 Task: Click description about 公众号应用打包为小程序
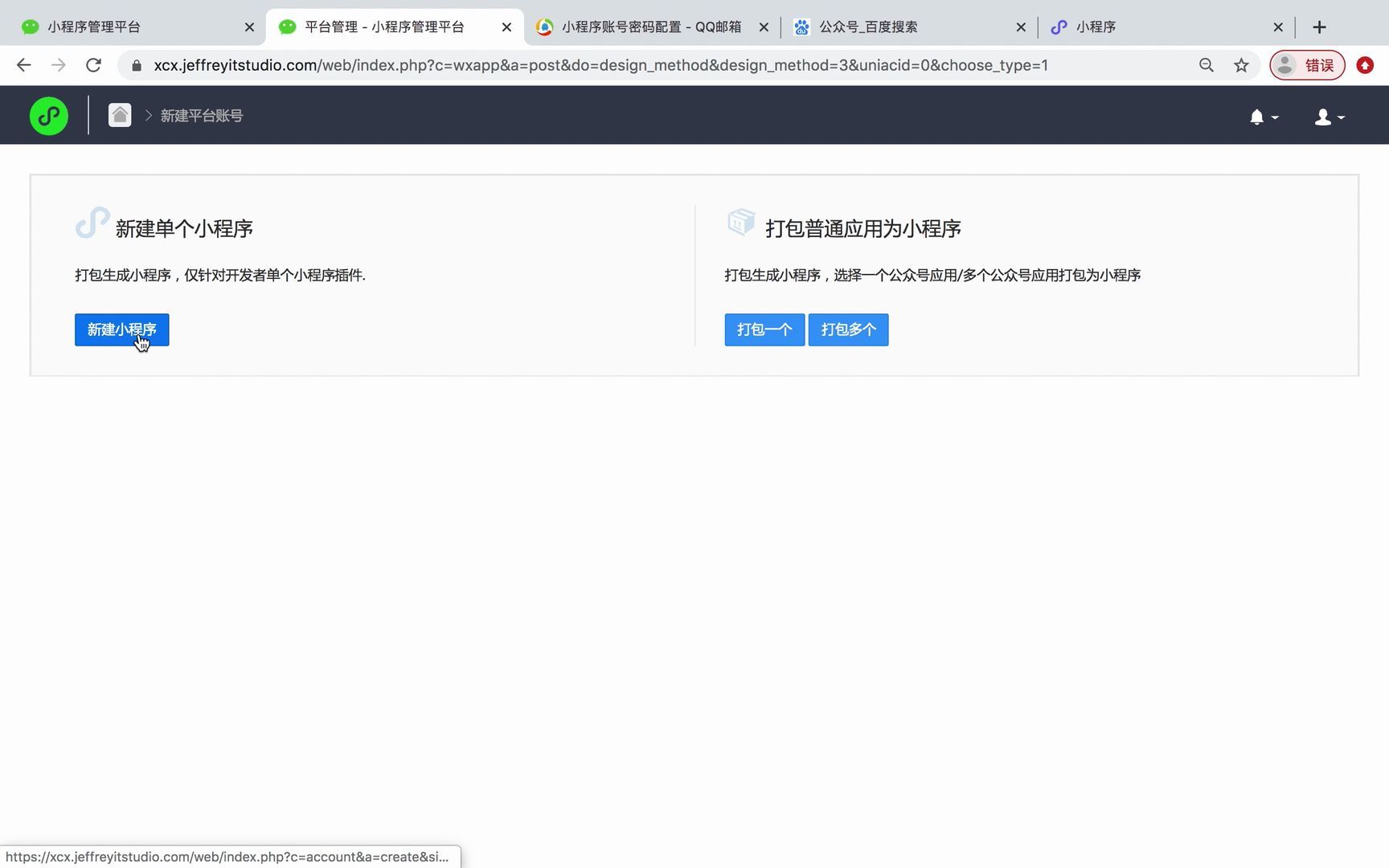click(x=932, y=276)
